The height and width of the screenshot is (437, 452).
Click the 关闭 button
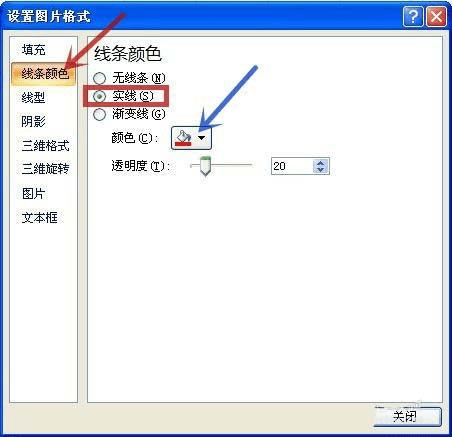[407, 416]
